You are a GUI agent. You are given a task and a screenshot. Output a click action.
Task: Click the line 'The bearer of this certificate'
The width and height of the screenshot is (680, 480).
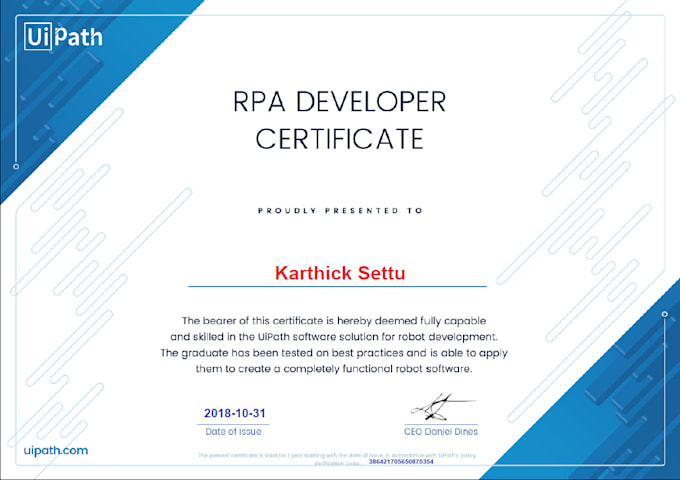coord(334,321)
